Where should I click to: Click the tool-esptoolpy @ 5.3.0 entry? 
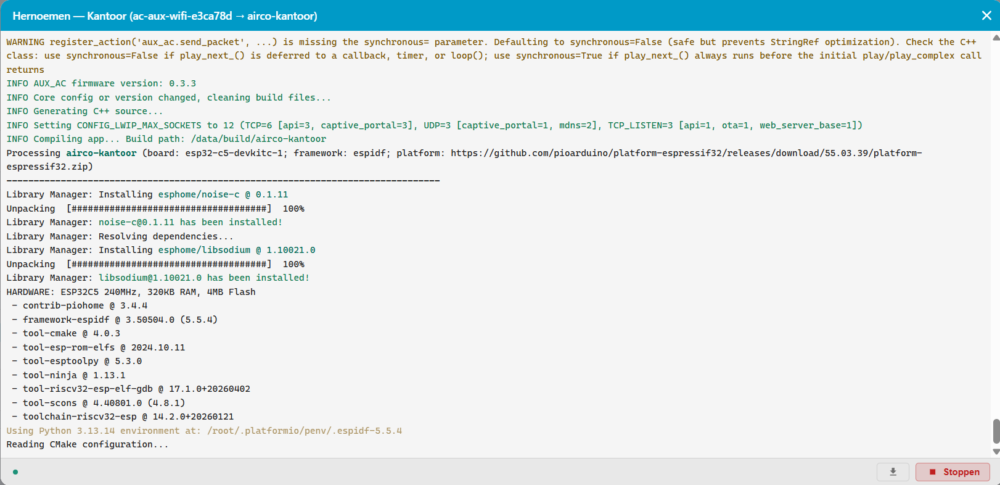coord(77,361)
